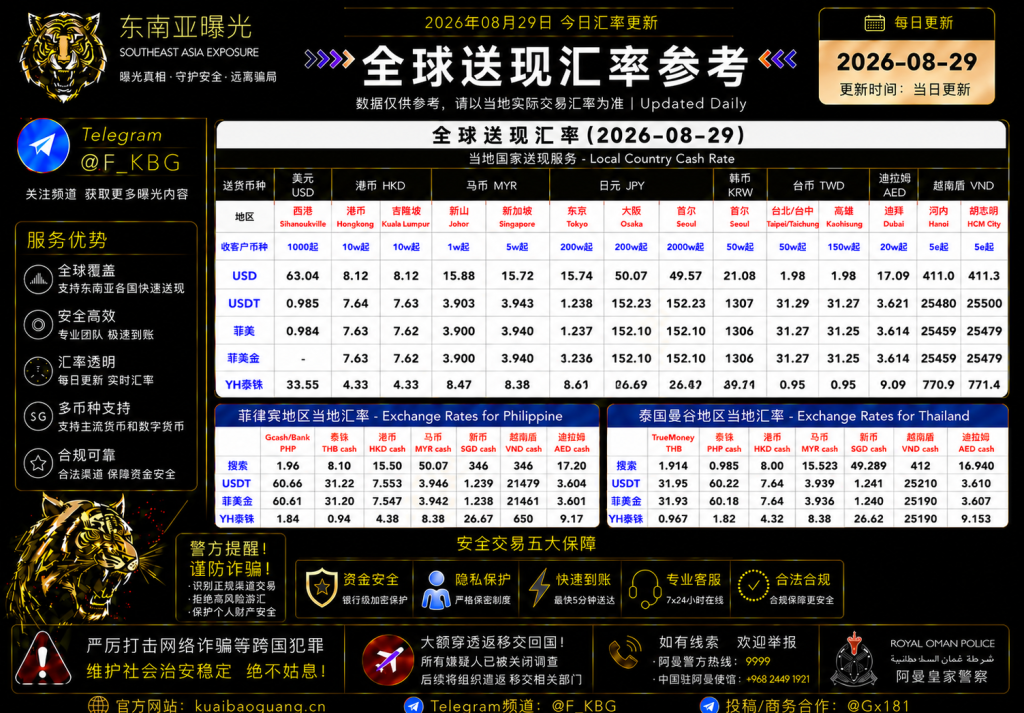Click the dotted checkmark icon for 合法合规
This screenshot has width=1024, height=713.
coord(754,586)
